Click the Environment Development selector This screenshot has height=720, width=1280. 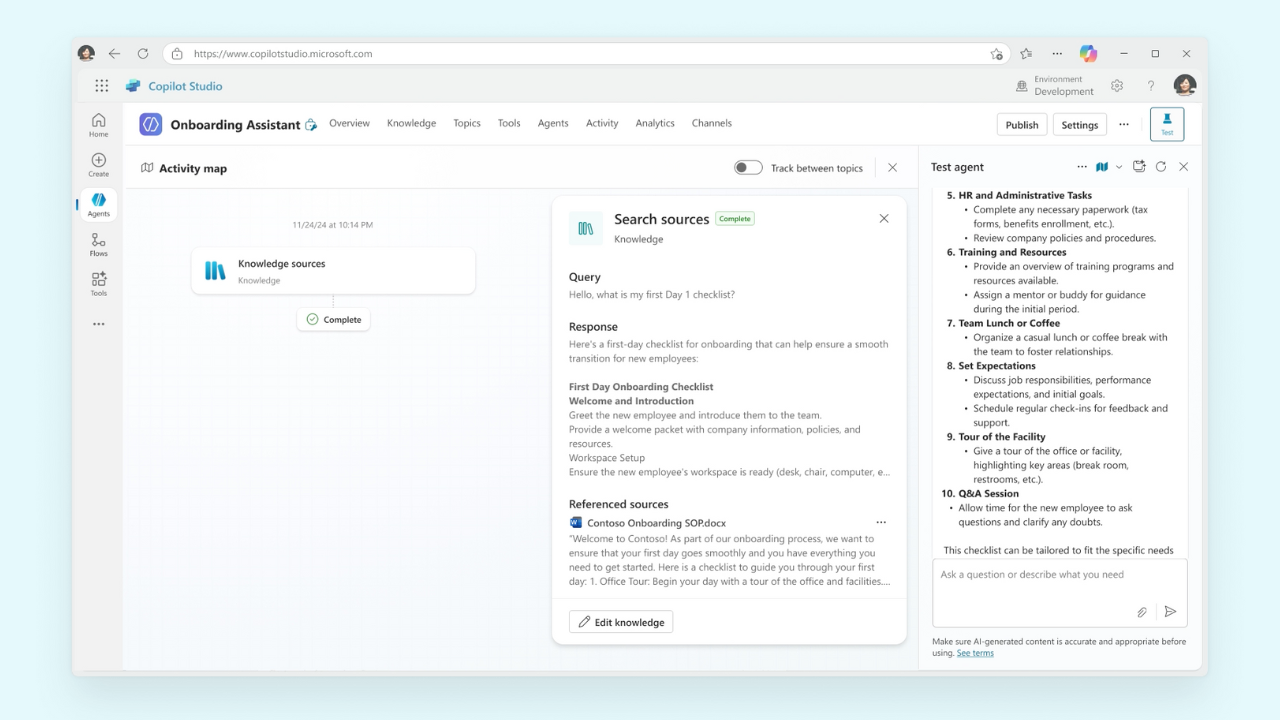click(1055, 85)
